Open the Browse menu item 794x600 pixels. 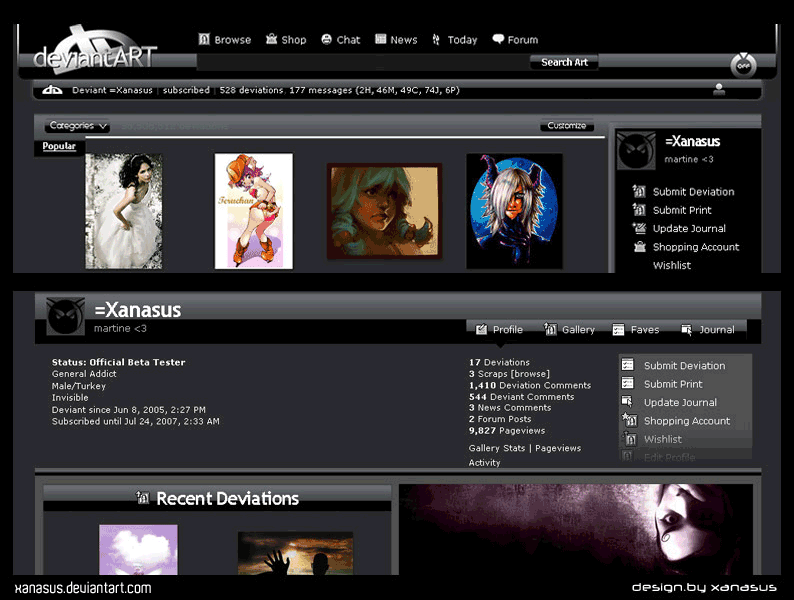pos(225,39)
